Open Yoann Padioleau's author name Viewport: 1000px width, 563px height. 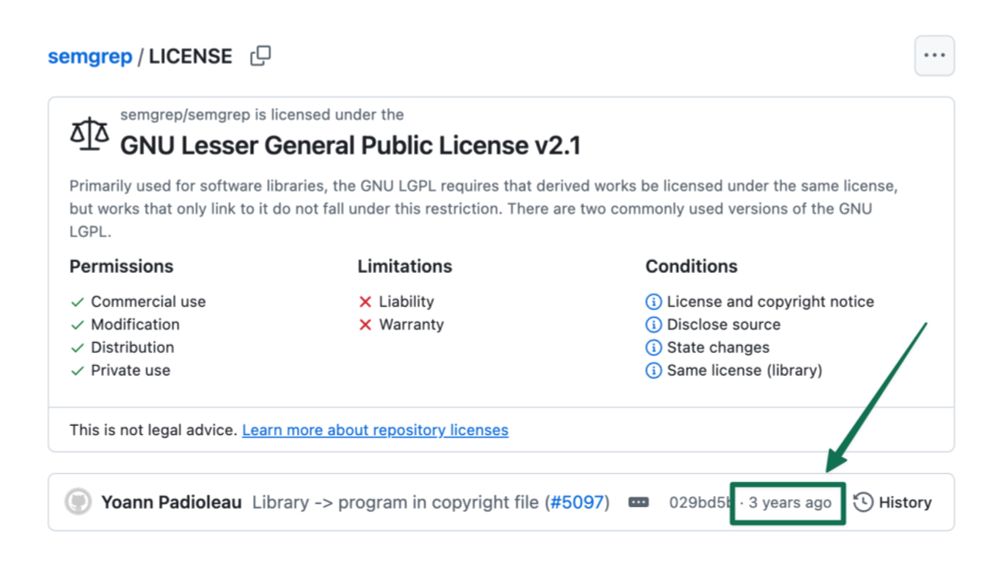coord(171,502)
